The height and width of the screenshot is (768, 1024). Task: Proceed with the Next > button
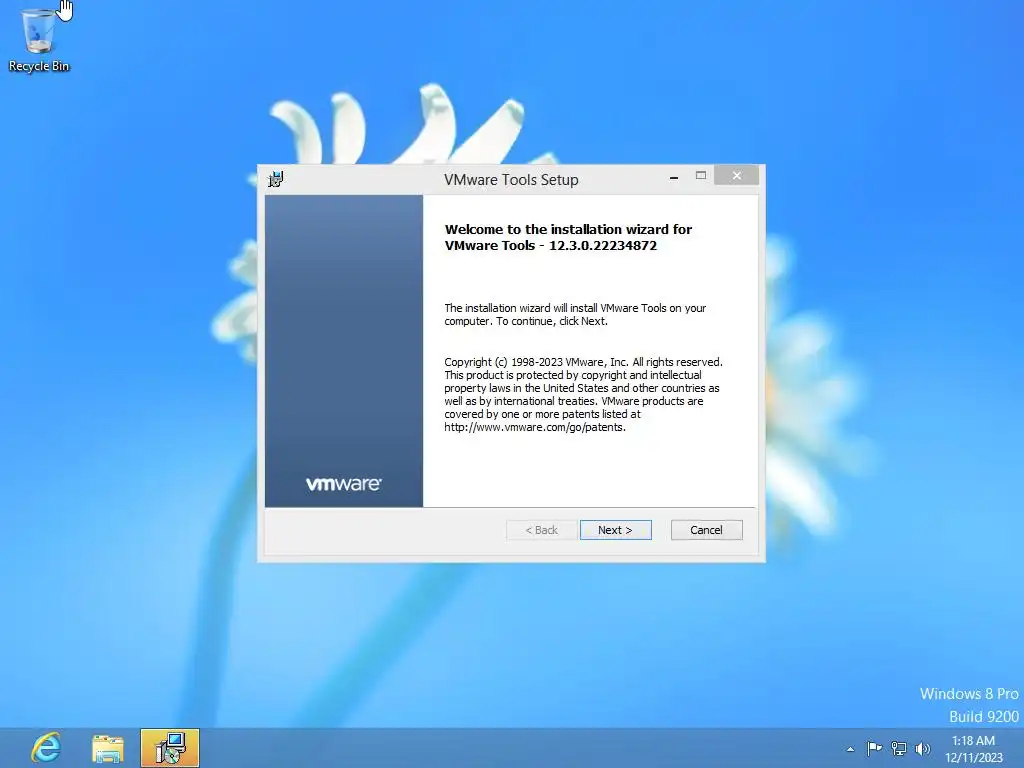pyautogui.click(x=615, y=530)
